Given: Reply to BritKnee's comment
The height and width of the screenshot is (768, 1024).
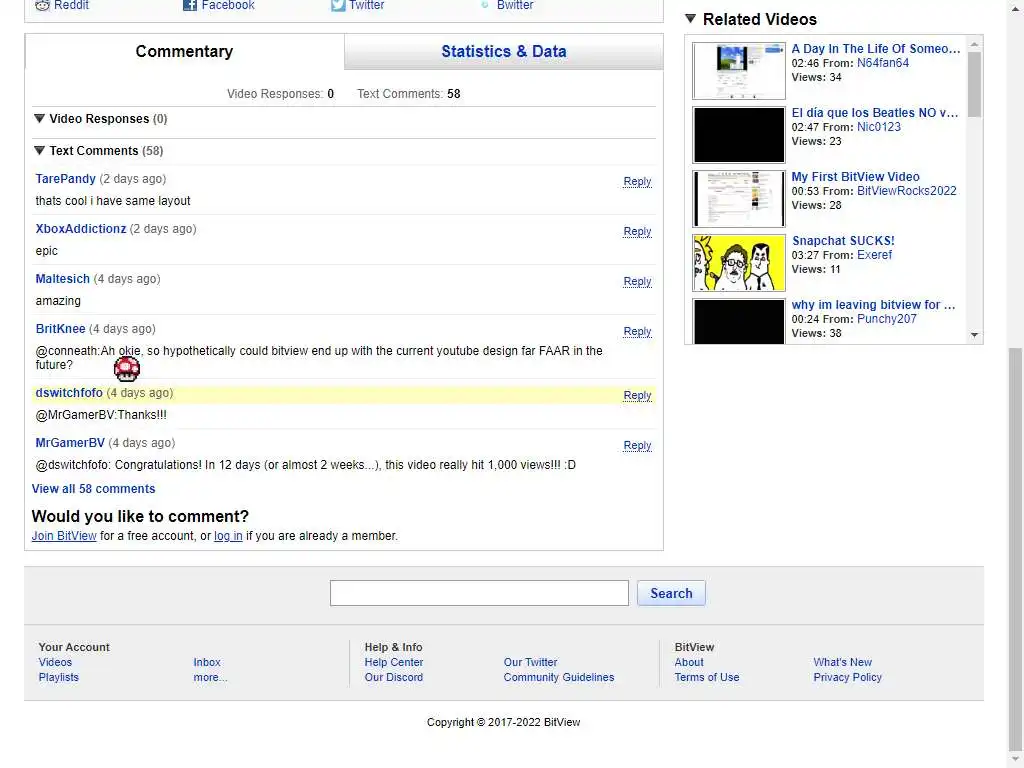Looking at the screenshot, I should [x=637, y=332].
